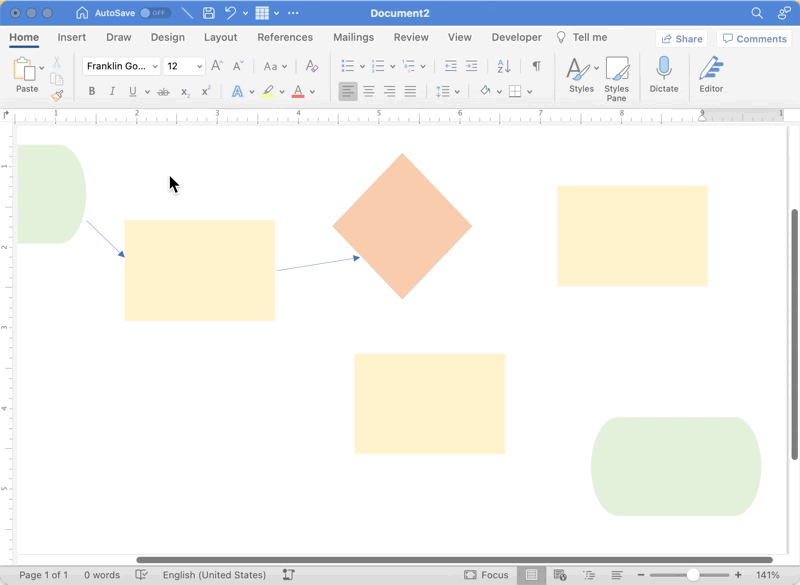Open the font size dropdown
Viewport: 800px width, 585px height.
197,66
